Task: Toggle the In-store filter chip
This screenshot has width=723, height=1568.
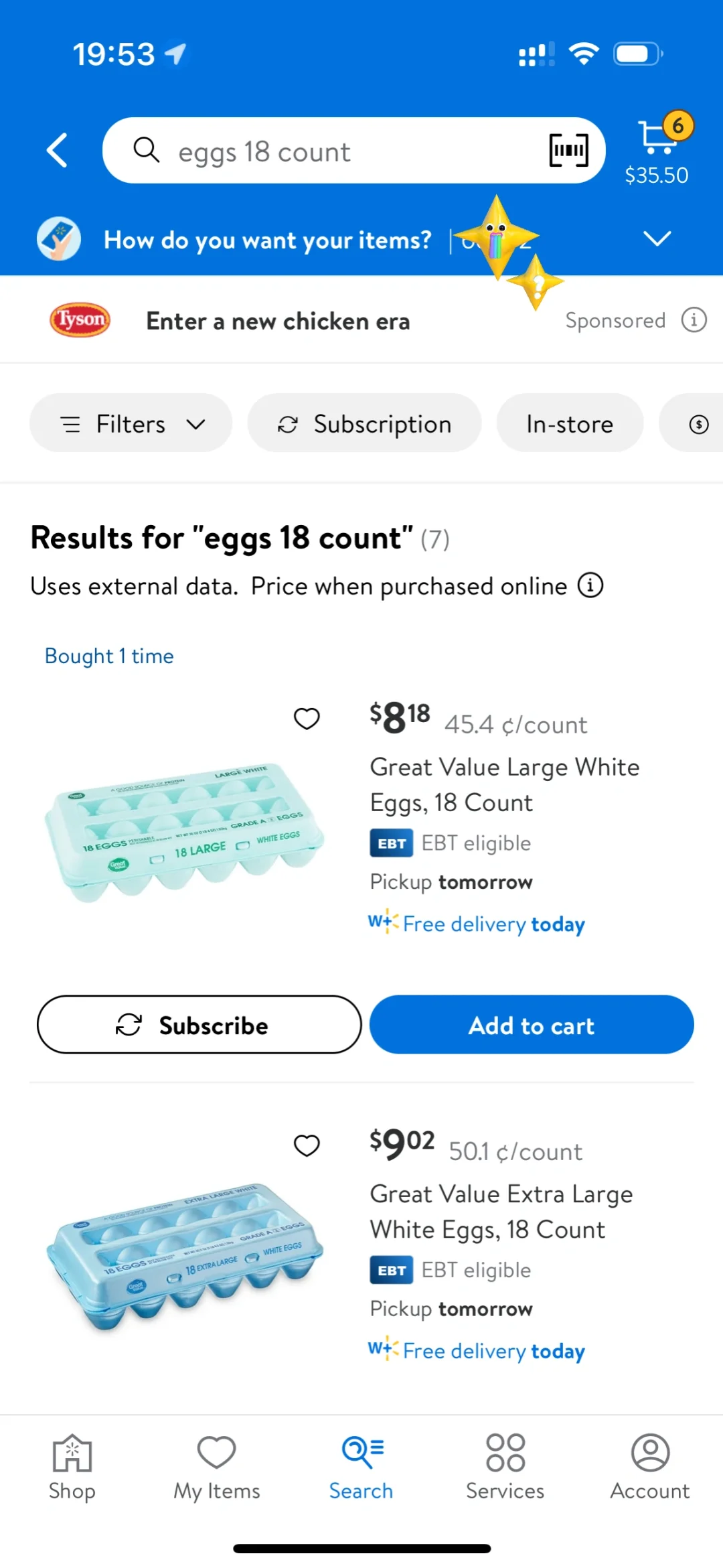Action: (570, 423)
